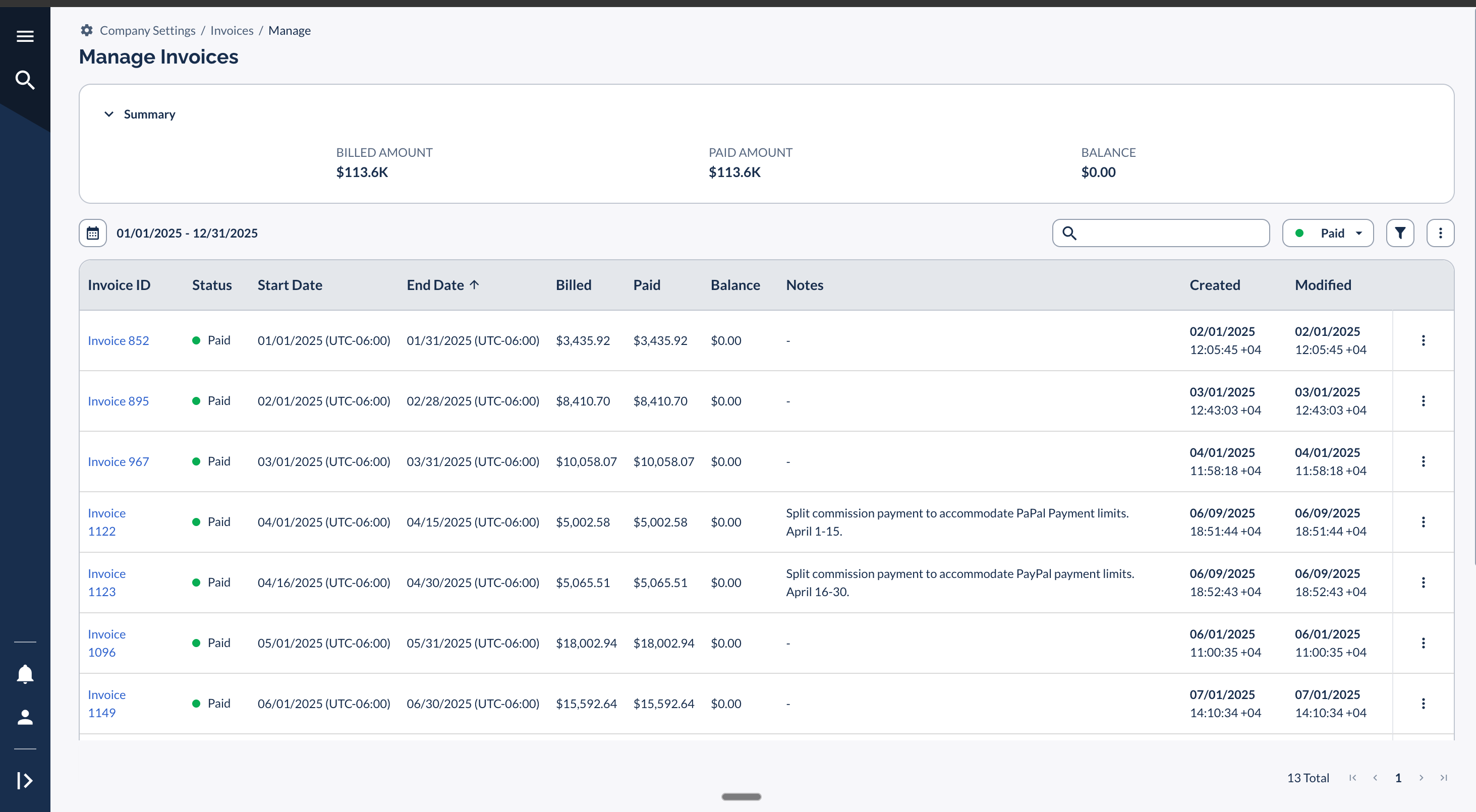Click the settings gear in the breadcrumb
This screenshot has width=1476, height=812.
pyautogui.click(x=87, y=30)
